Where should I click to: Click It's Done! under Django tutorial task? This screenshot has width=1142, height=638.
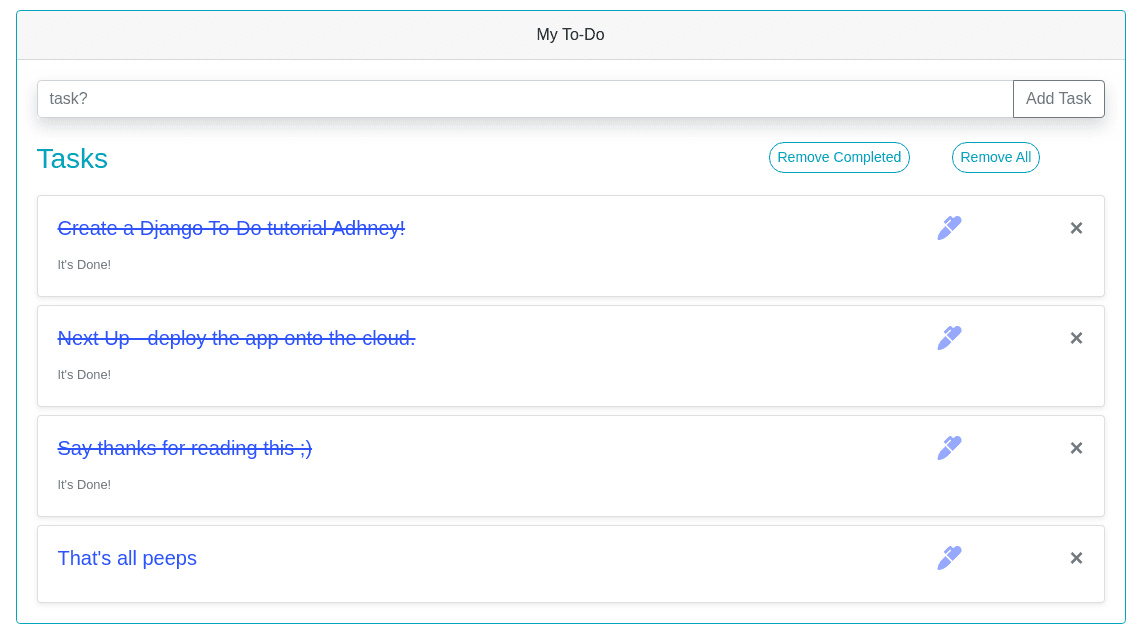click(84, 264)
